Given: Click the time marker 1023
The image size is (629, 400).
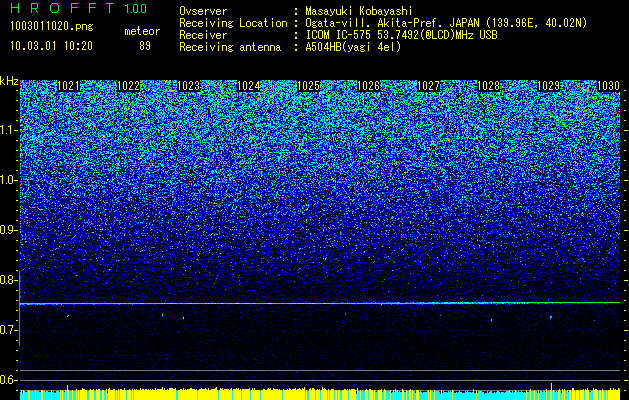Looking at the screenshot, I should (x=189, y=86).
